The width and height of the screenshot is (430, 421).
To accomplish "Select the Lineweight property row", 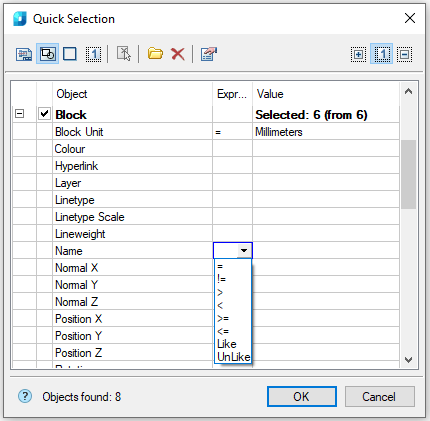I will (206, 234).
